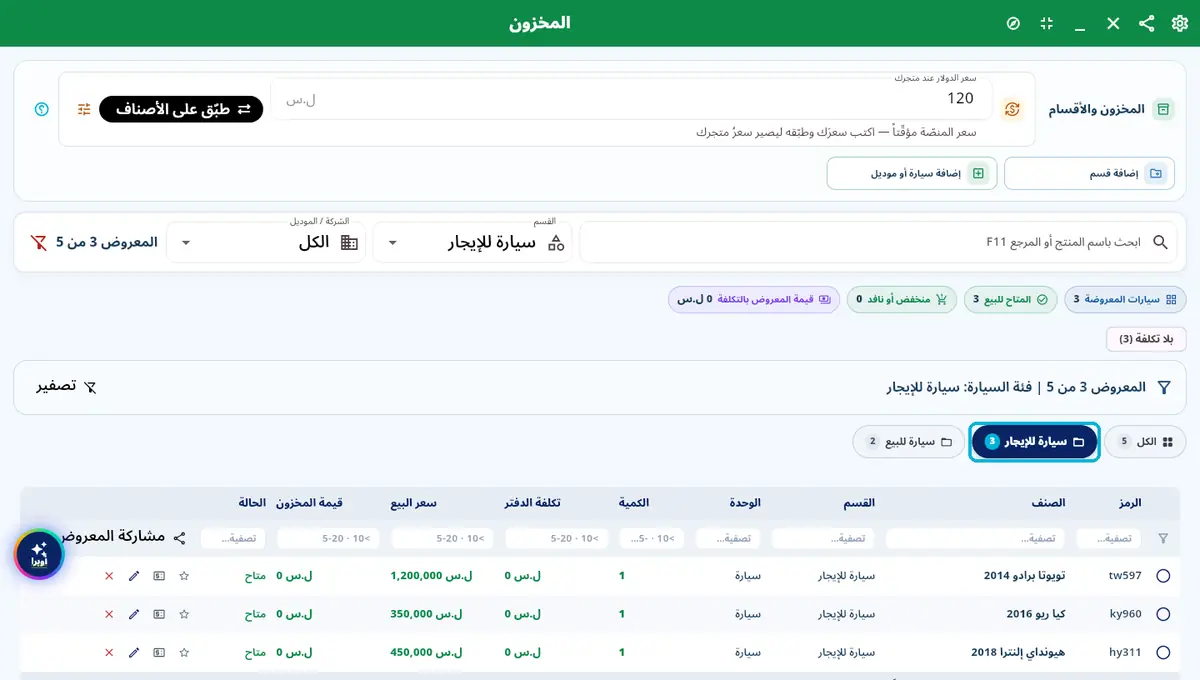1200x680 pixels.
Task: Click the تصفير reset button
Action: [x=66, y=386]
